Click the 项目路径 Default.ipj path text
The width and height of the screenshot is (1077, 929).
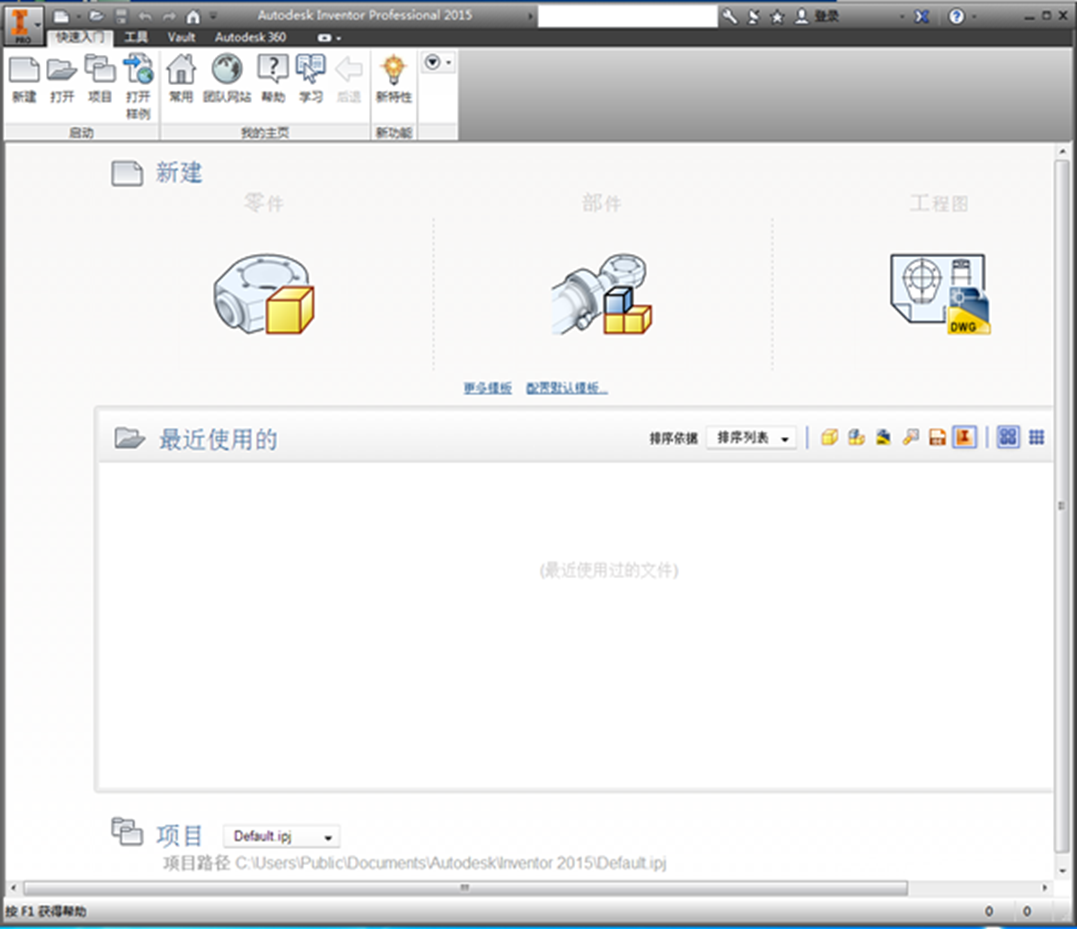415,863
